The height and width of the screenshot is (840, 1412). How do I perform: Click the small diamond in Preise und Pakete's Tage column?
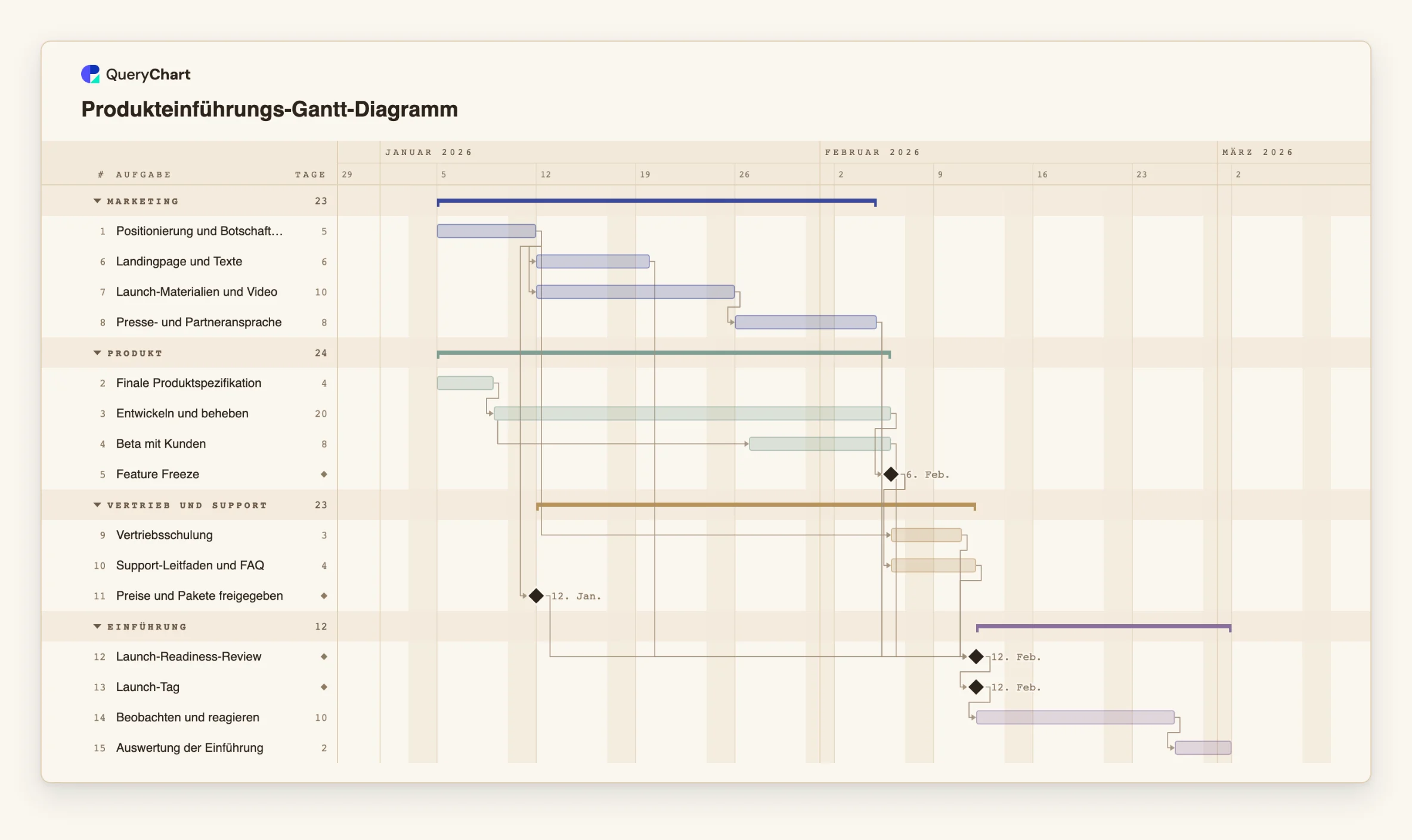(x=324, y=596)
